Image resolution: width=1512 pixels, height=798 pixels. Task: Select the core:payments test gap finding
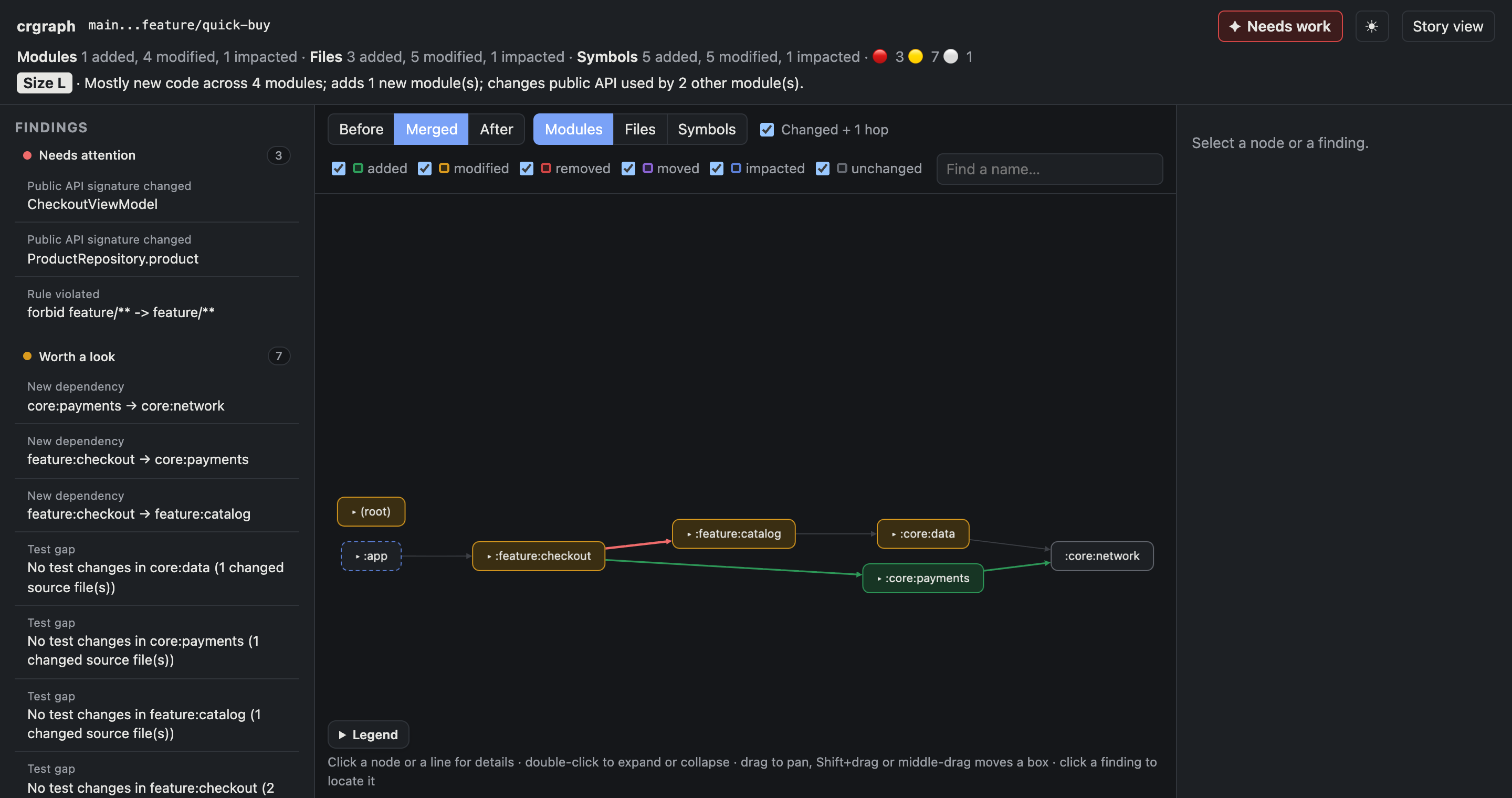(157, 642)
